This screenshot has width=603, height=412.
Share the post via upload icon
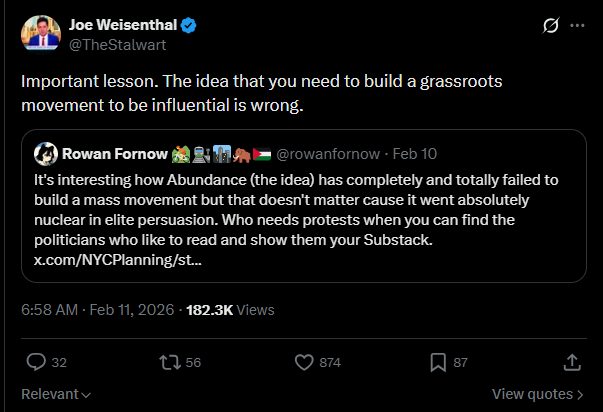click(x=572, y=361)
